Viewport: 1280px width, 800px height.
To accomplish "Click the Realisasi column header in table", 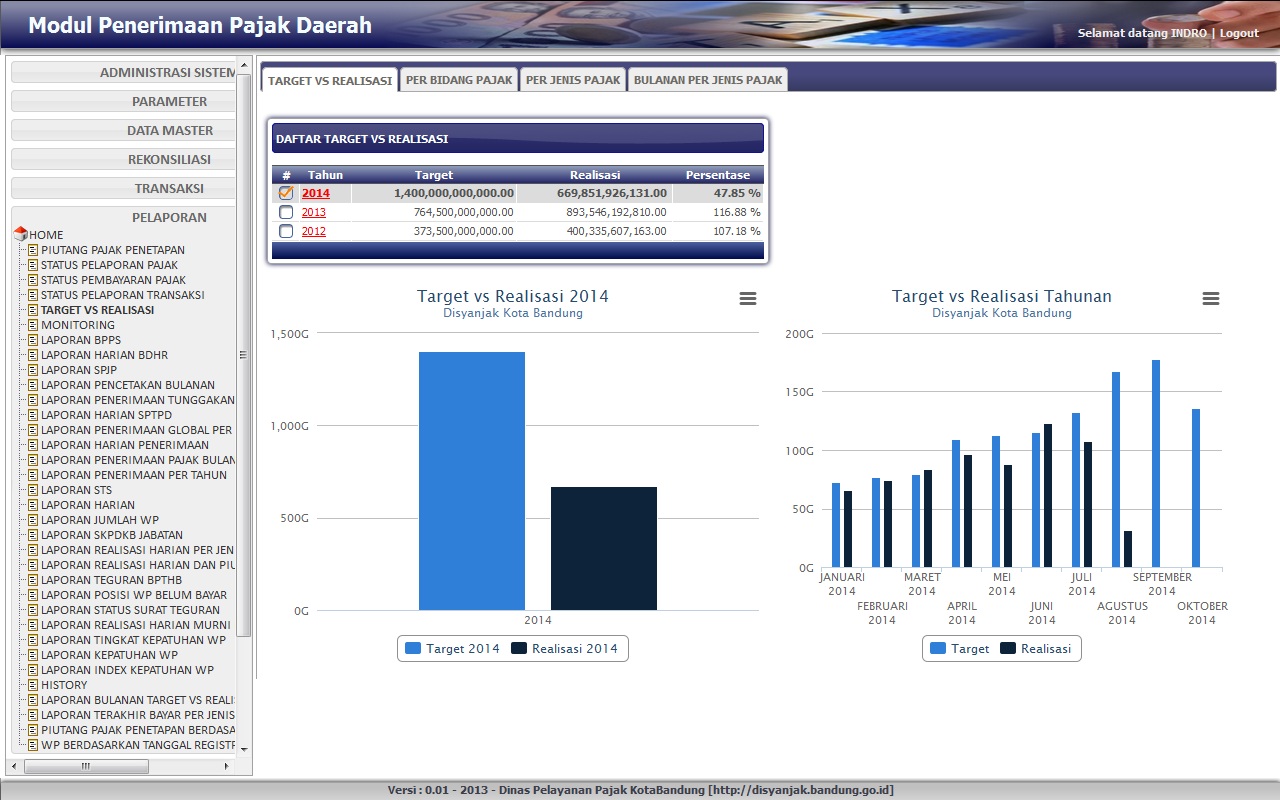I will pos(595,175).
